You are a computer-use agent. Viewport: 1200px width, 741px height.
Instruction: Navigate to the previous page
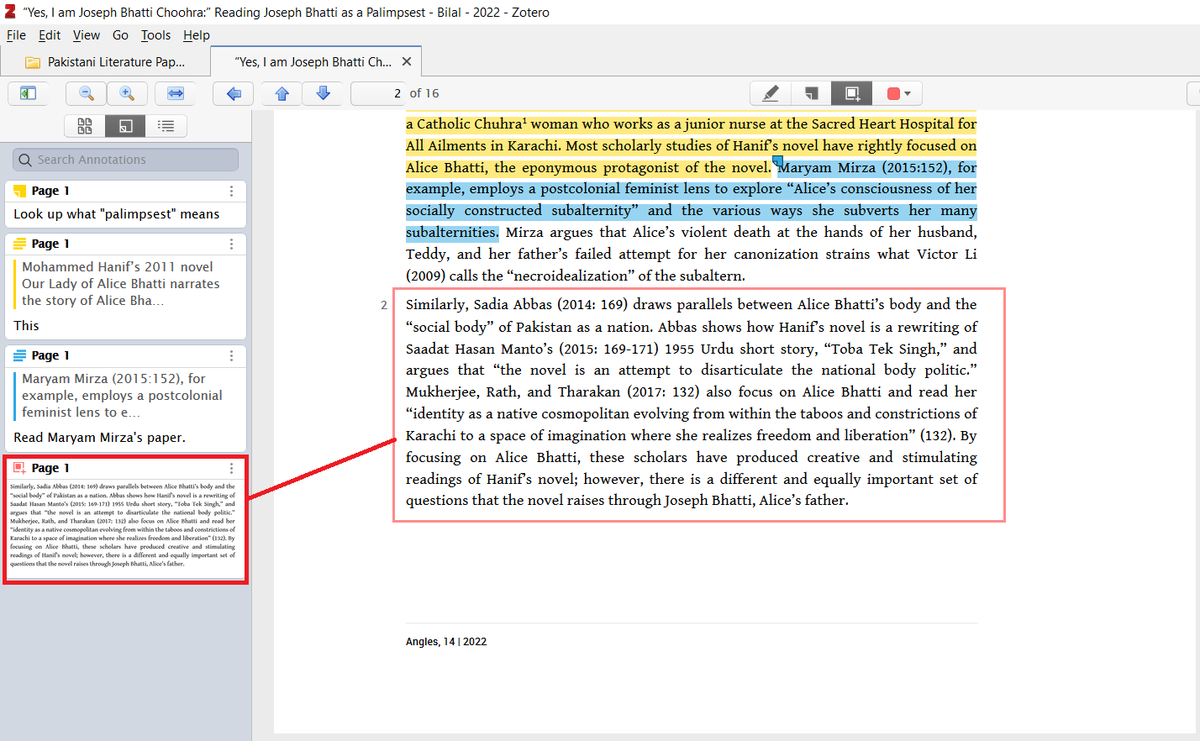click(281, 92)
